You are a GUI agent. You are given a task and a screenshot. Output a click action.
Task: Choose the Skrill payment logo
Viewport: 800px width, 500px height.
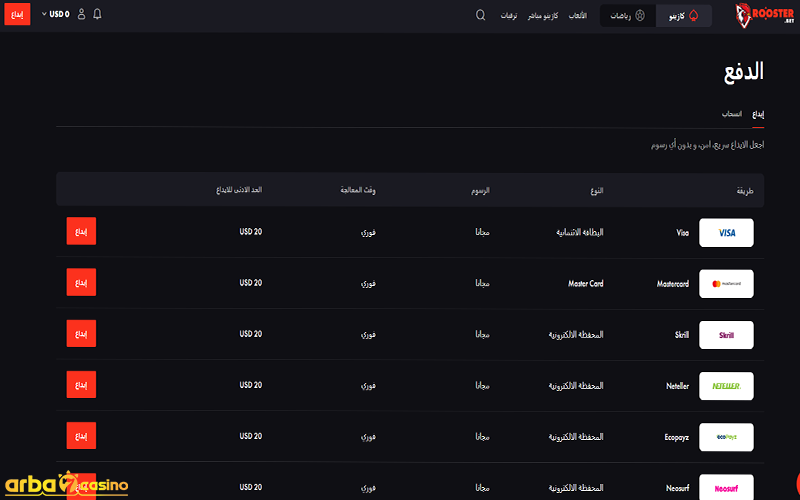pyautogui.click(x=726, y=335)
